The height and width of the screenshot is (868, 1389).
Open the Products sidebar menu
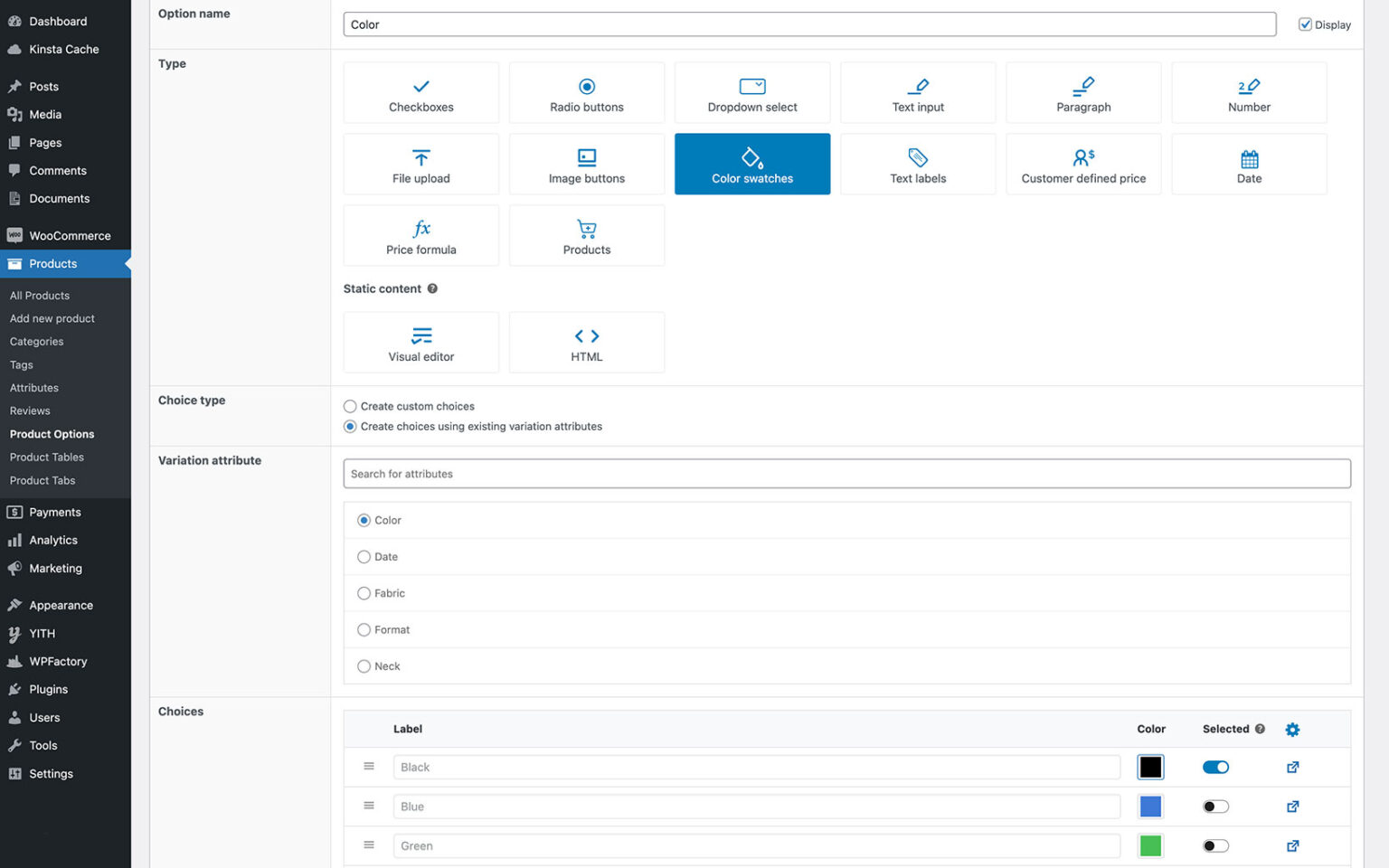[x=52, y=263]
